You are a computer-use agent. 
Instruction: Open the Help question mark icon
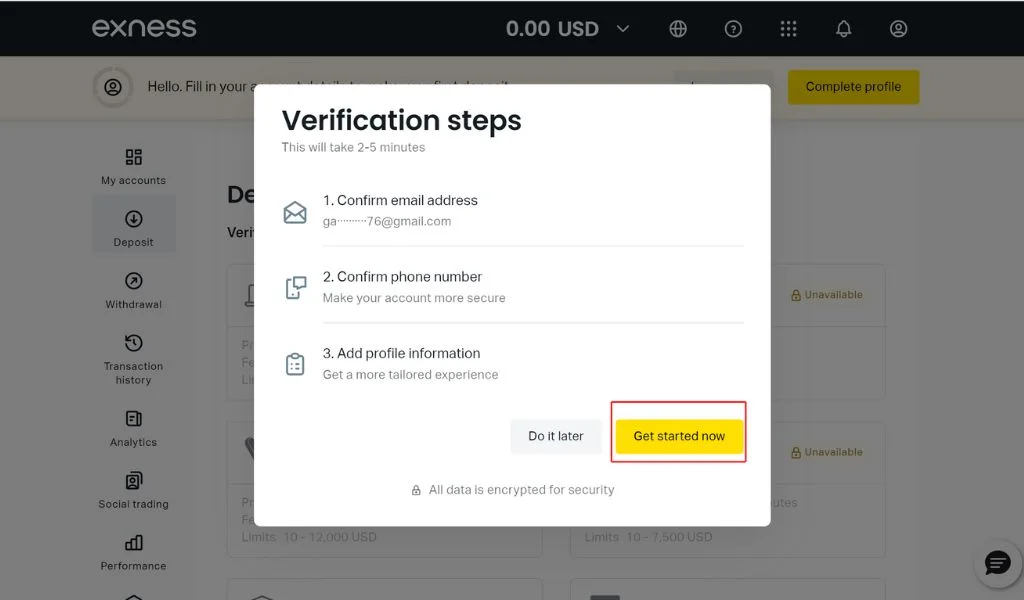coord(733,29)
